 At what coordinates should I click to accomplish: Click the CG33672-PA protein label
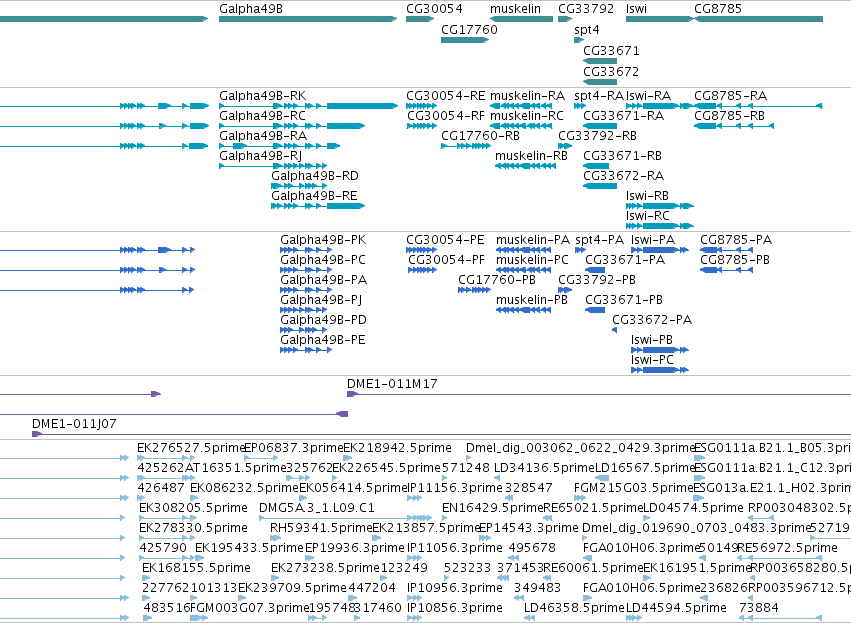pyautogui.click(x=652, y=320)
